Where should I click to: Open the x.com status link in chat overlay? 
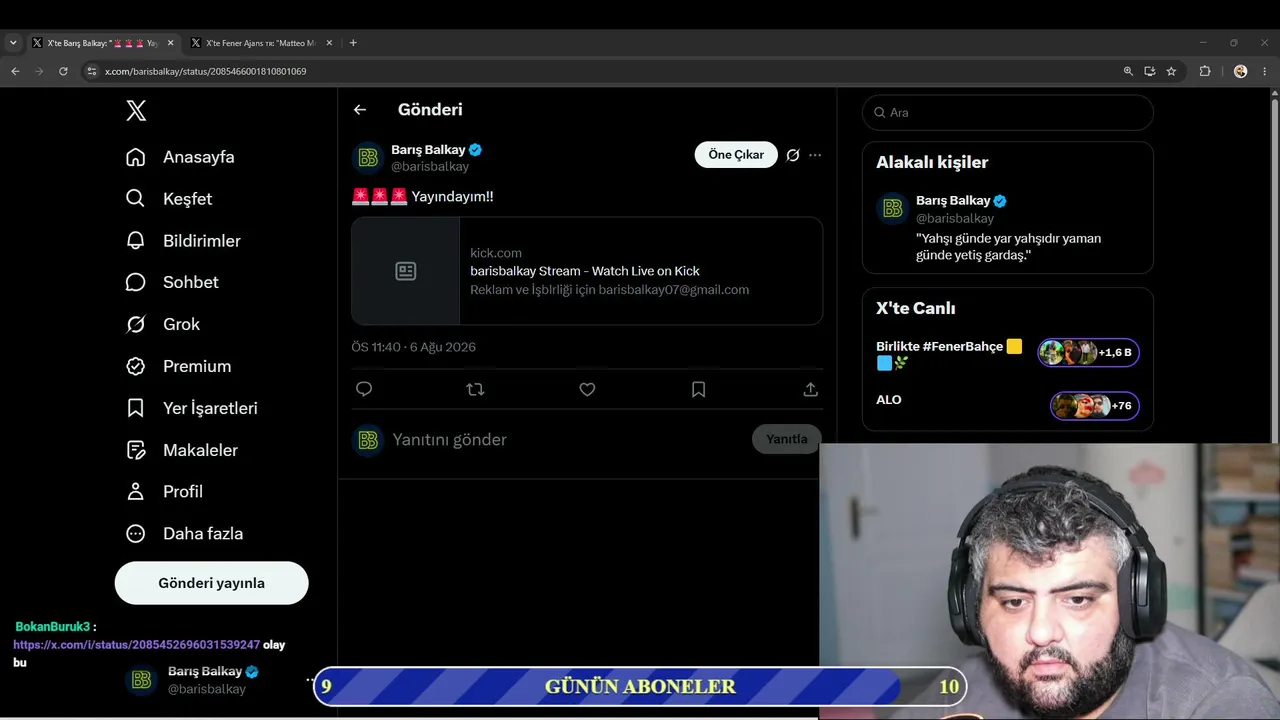point(136,645)
